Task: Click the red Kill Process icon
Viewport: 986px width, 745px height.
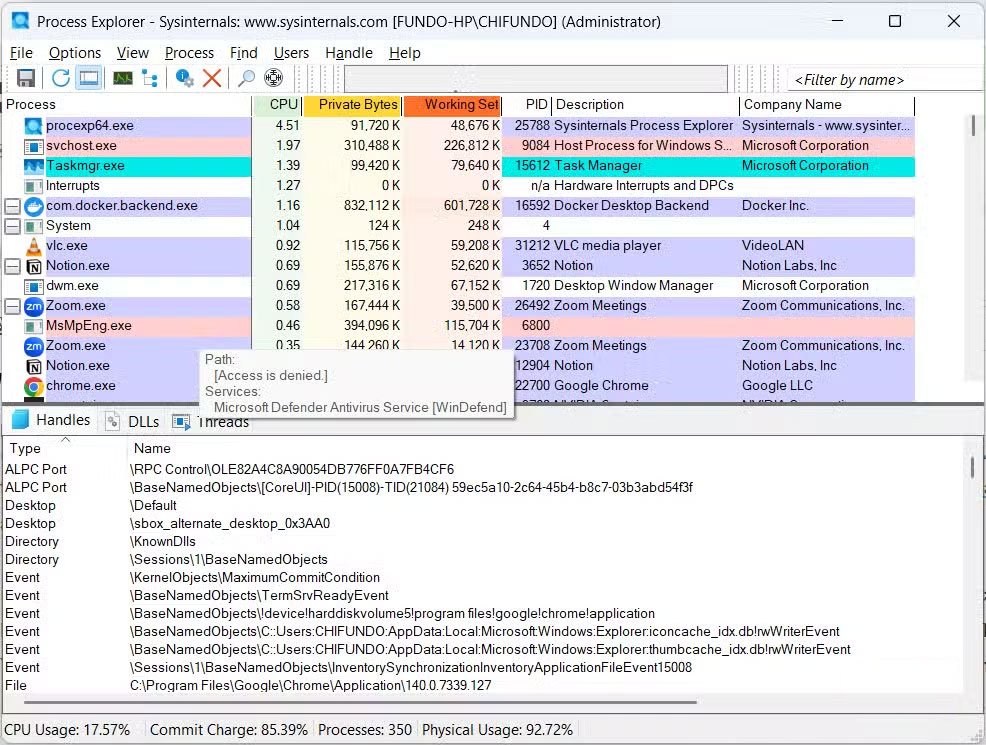Action: tap(212, 78)
